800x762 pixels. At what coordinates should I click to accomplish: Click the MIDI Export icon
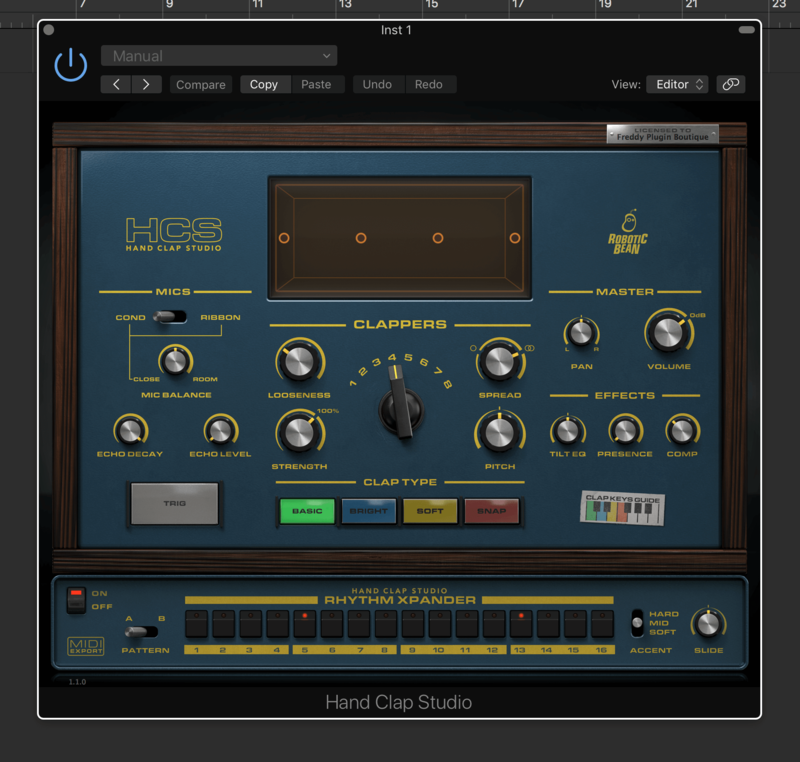coord(86,646)
